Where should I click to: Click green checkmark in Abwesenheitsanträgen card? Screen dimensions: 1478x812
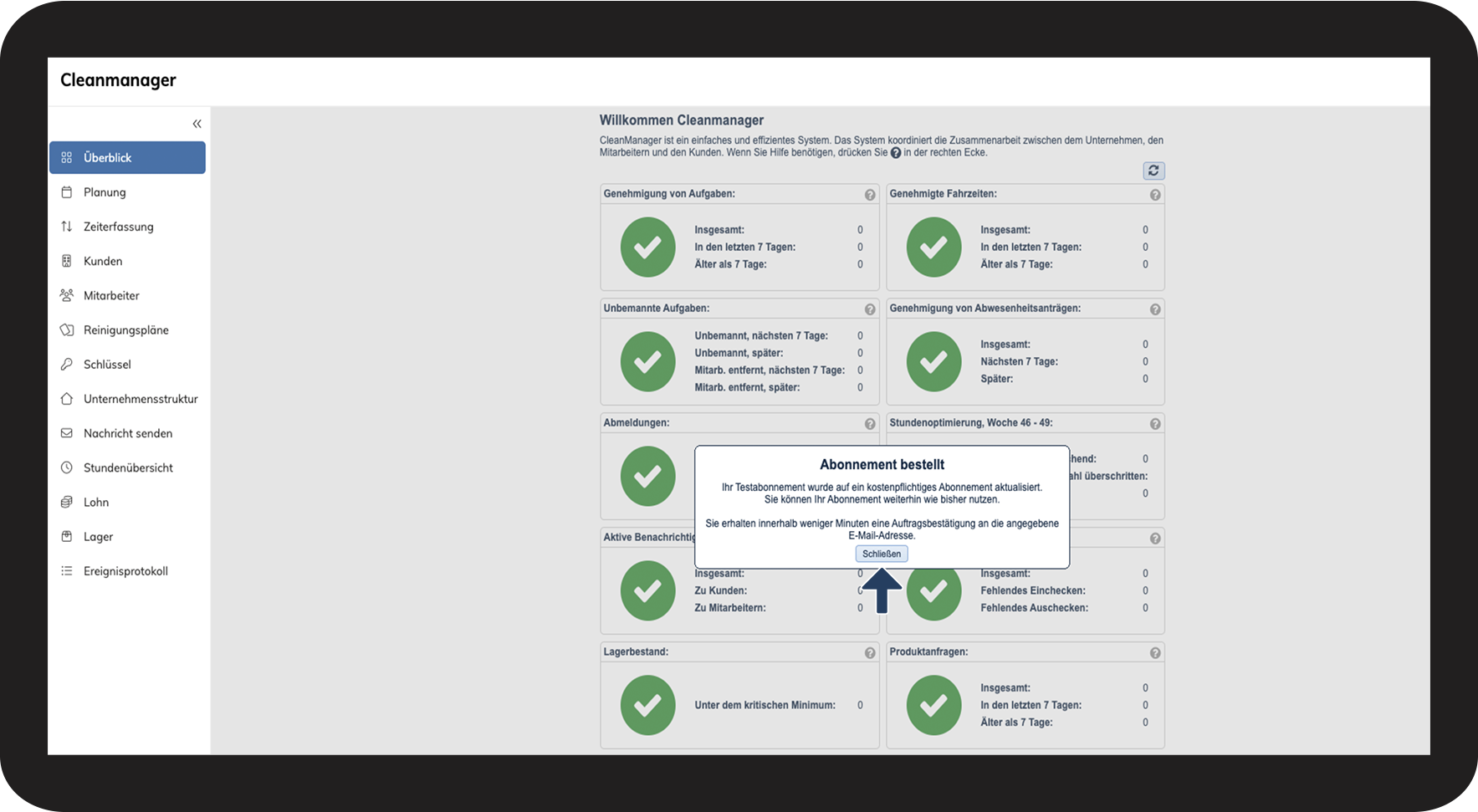[x=933, y=361]
